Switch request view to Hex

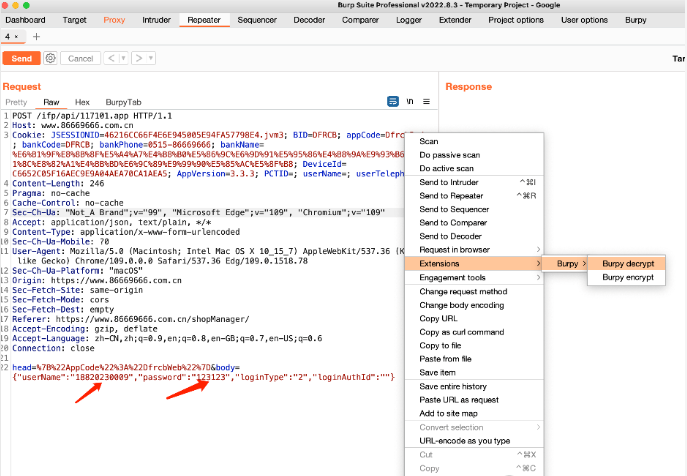[82, 102]
